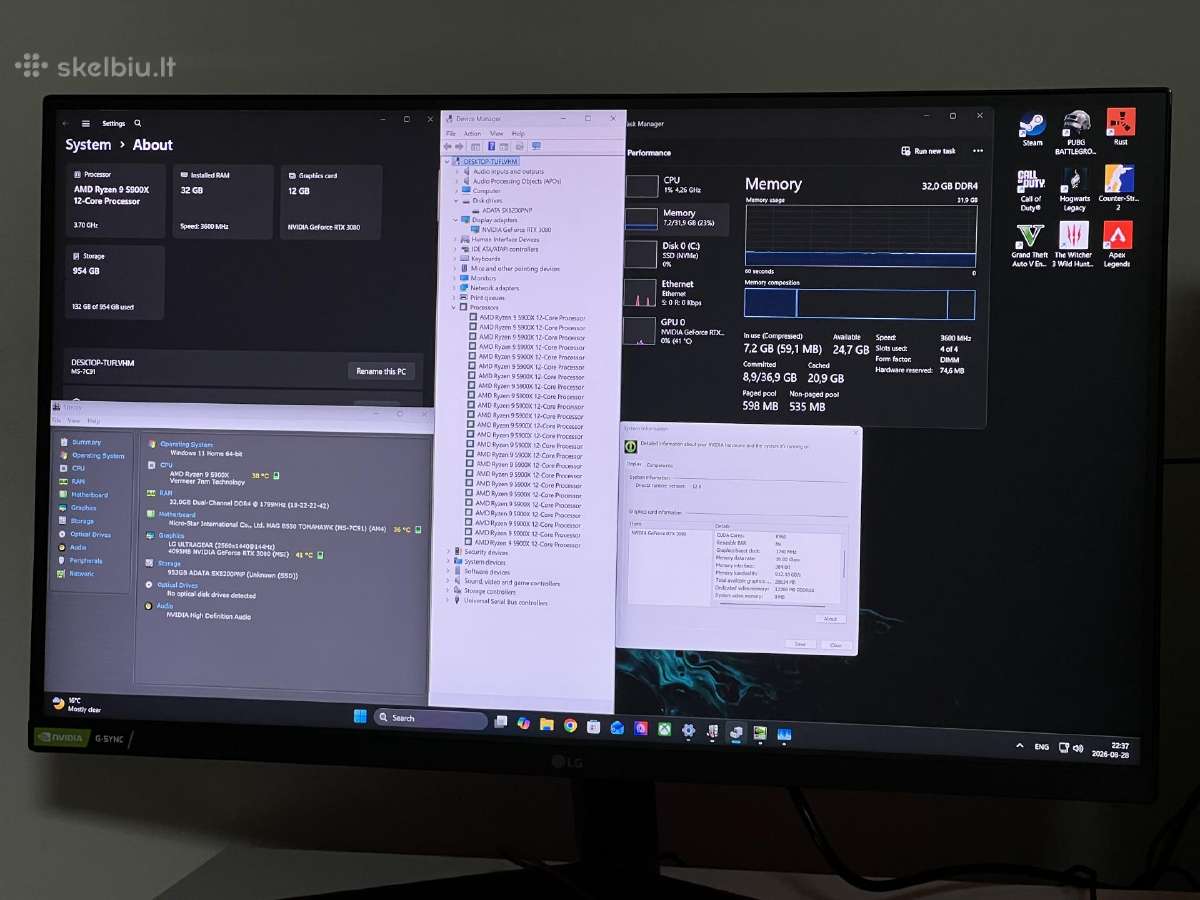Click the ENG language indicator in taskbar
The image size is (1200, 900).
pos(1042,747)
